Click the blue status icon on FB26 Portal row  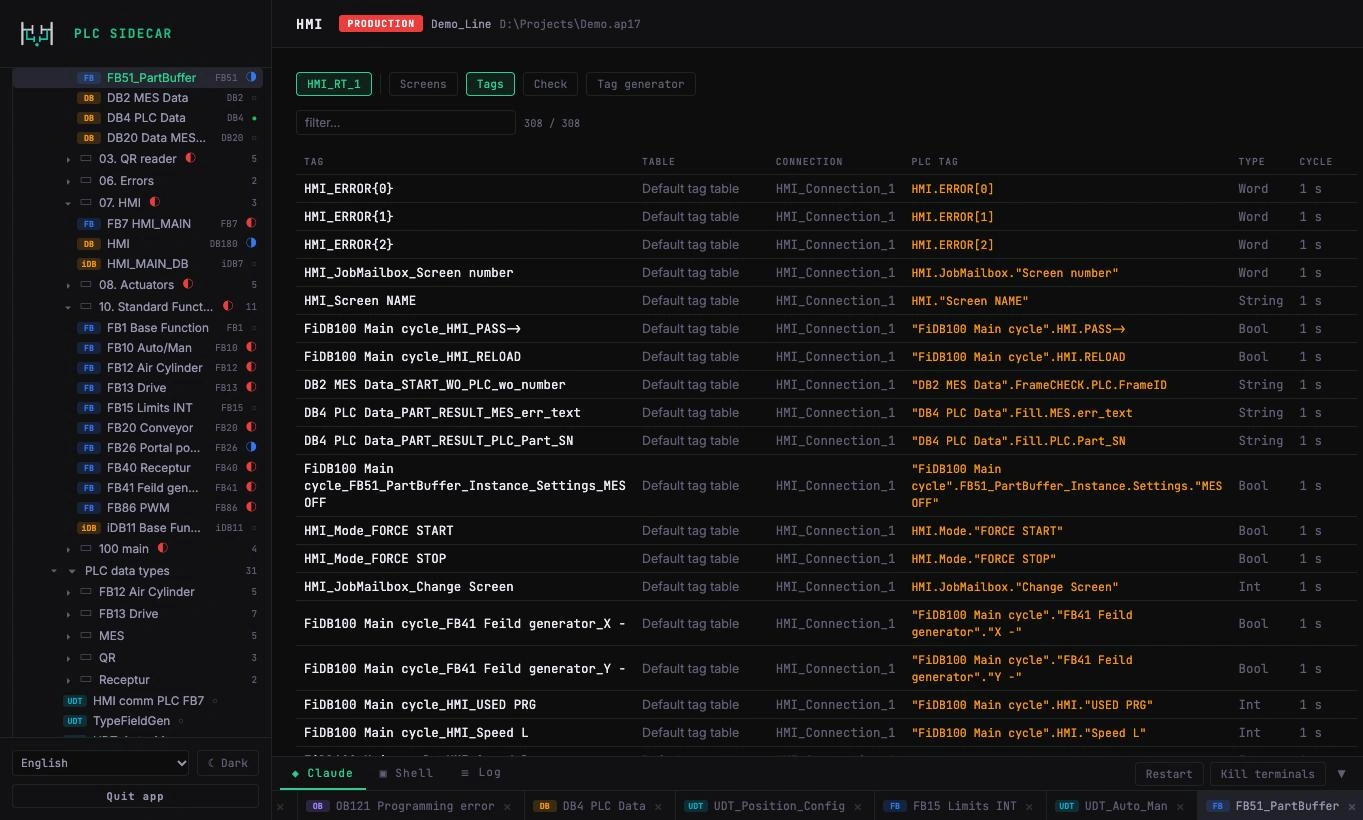251,447
